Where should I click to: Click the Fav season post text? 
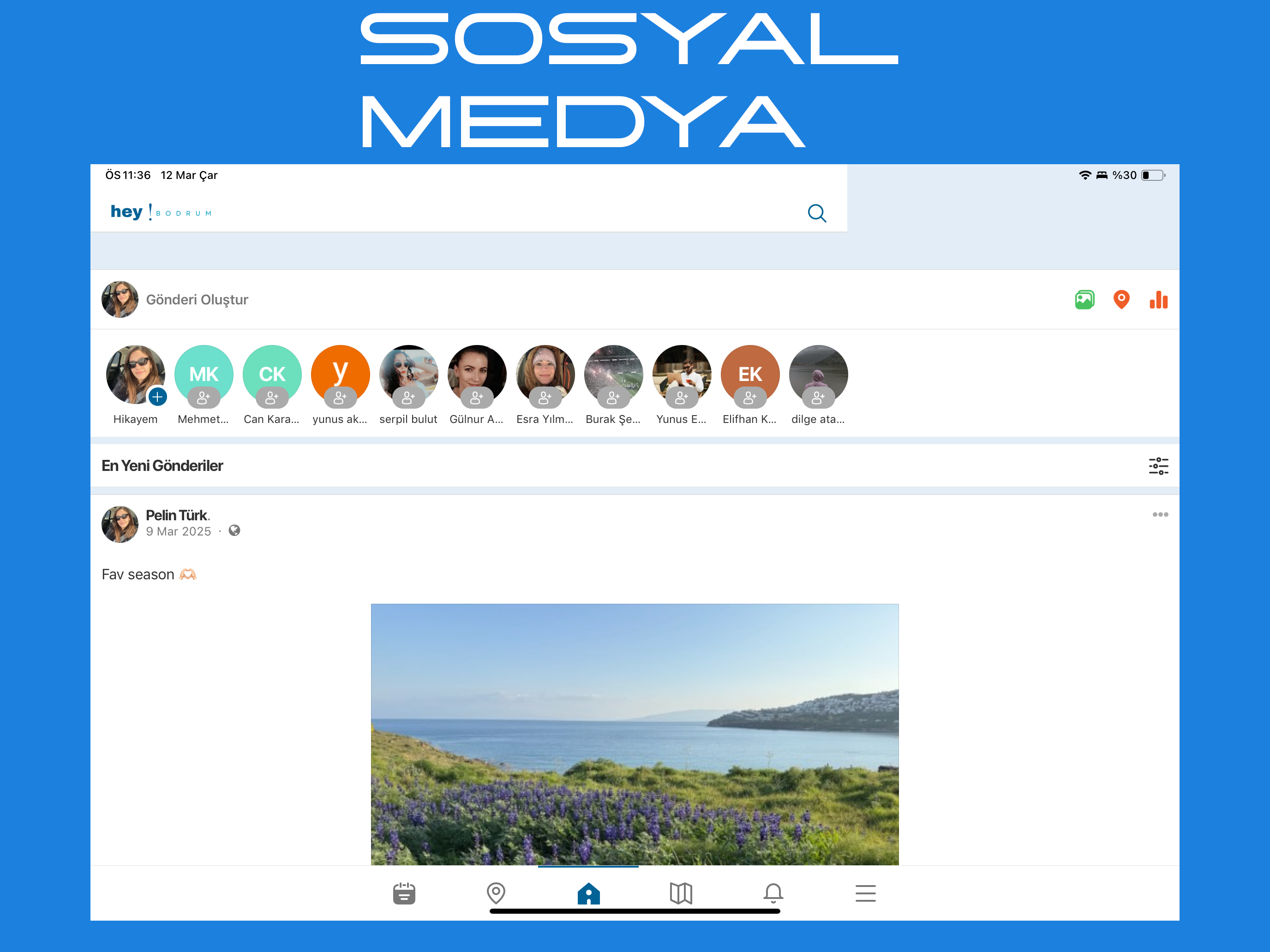(x=149, y=574)
